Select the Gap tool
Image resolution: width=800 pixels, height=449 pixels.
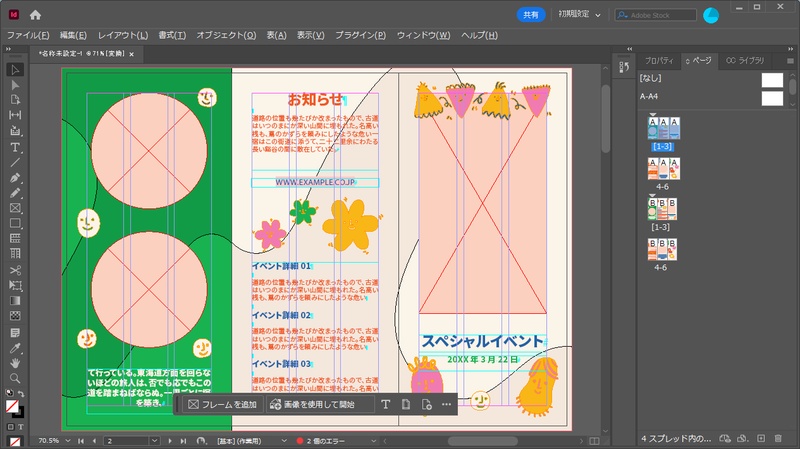[x=15, y=115]
